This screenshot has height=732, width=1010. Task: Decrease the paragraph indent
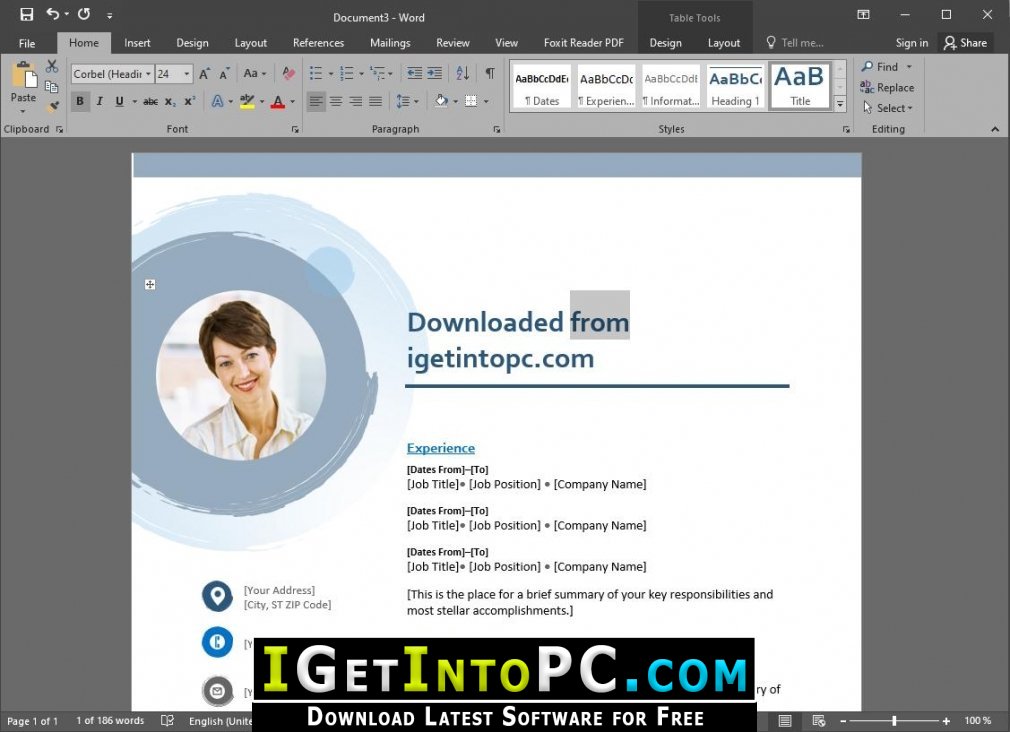(x=415, y=73)
